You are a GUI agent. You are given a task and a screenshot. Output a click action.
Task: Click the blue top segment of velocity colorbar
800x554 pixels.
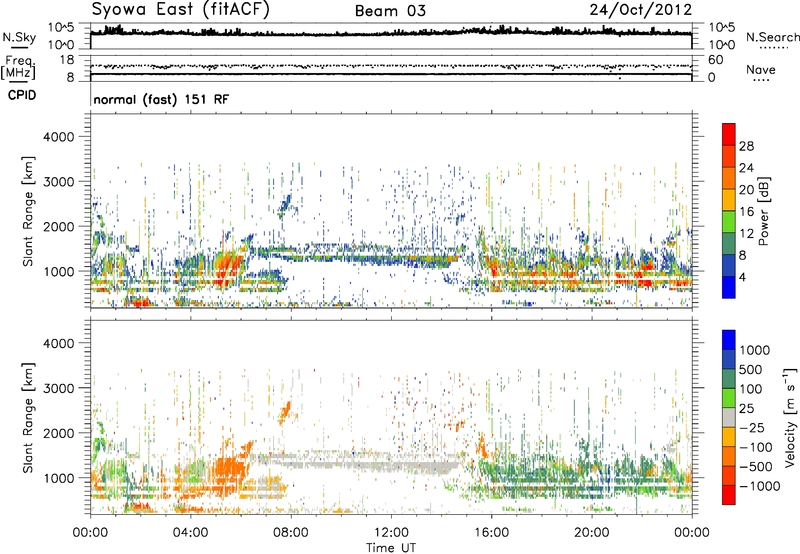tap(729, 340)
